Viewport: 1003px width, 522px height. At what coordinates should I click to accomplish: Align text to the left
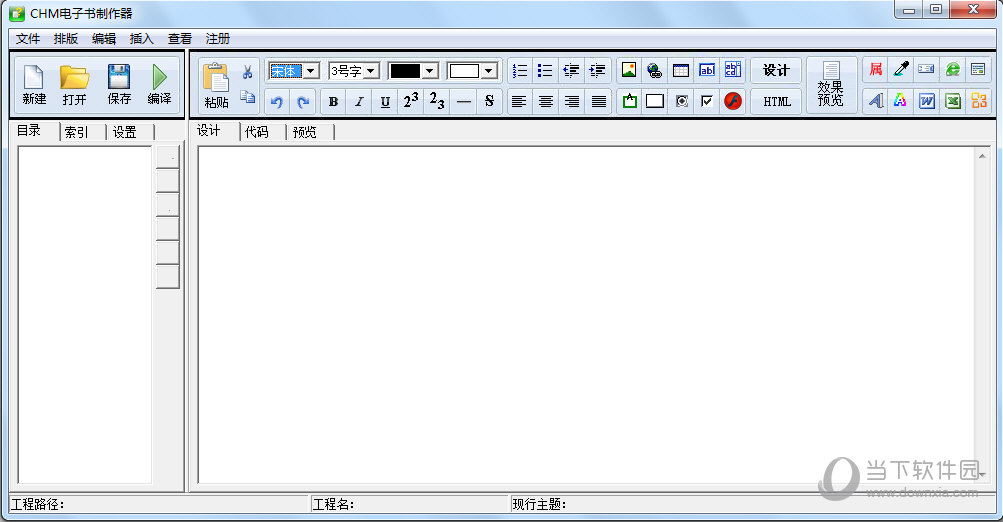(x=519, y=101)
